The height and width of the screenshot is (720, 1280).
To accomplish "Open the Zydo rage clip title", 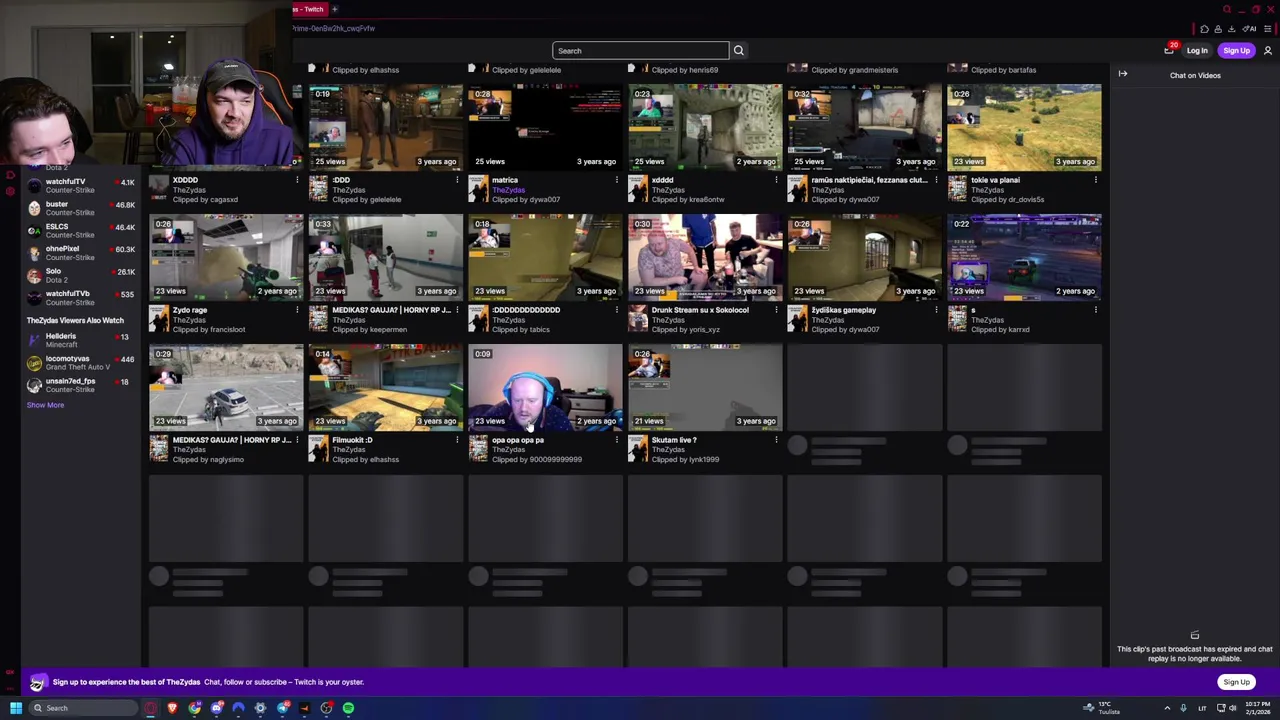I will (x=190, y=310).
